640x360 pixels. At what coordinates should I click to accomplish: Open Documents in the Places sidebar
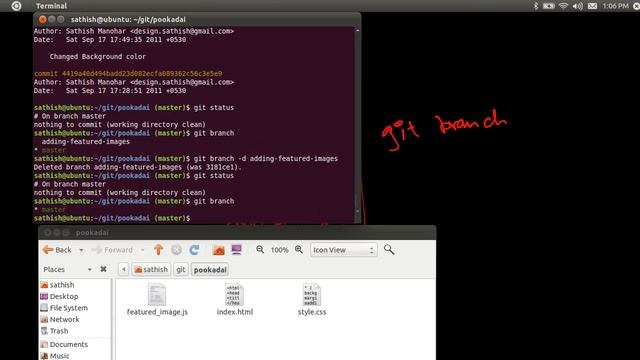point(64,344)
